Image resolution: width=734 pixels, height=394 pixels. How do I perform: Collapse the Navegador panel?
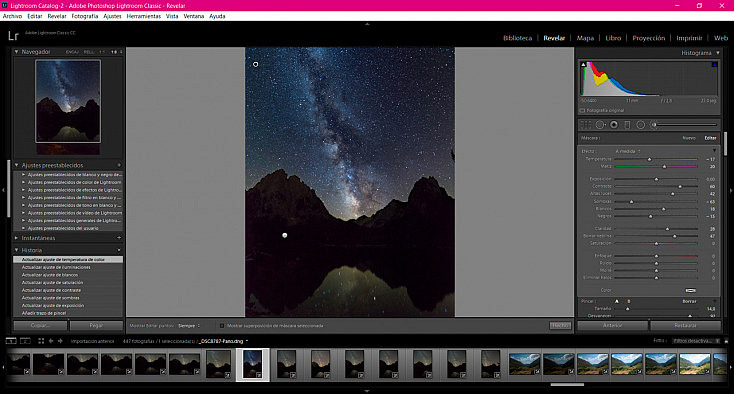coord(16,51)
